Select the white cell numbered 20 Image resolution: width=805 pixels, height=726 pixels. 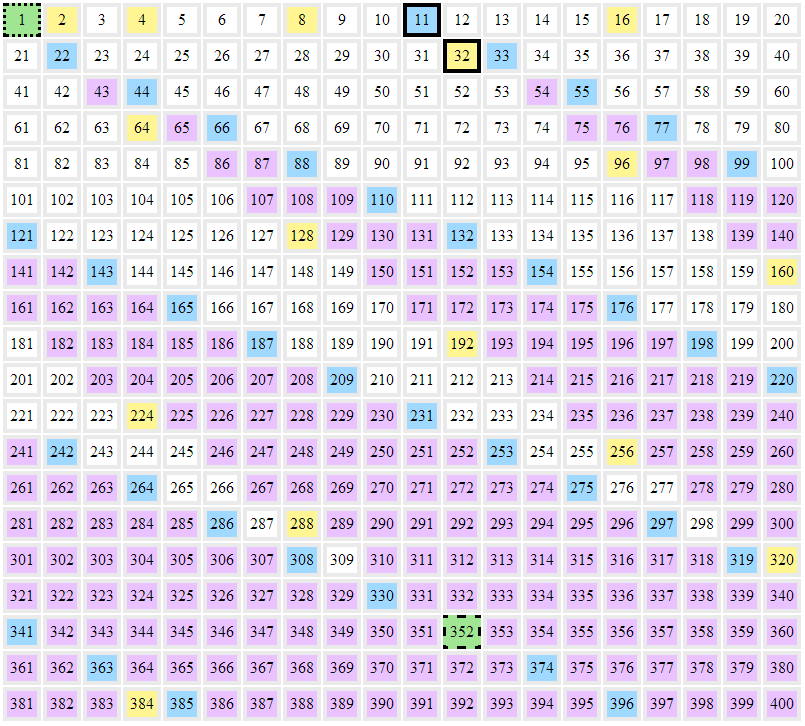[782, 20]
